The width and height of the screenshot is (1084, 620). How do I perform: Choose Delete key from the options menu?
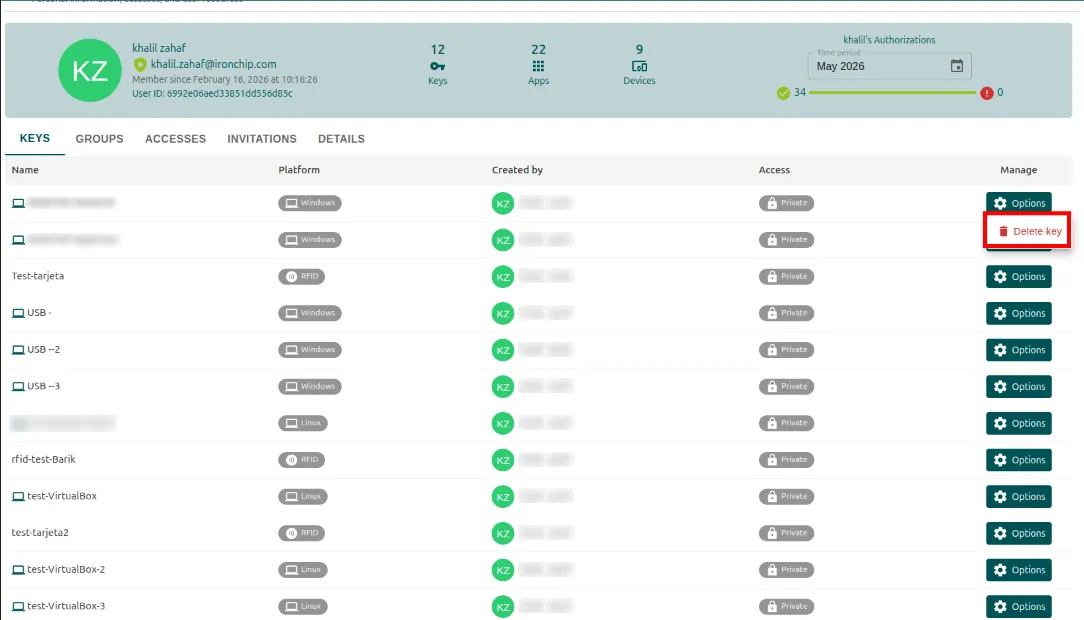[x=1027, y=231]
